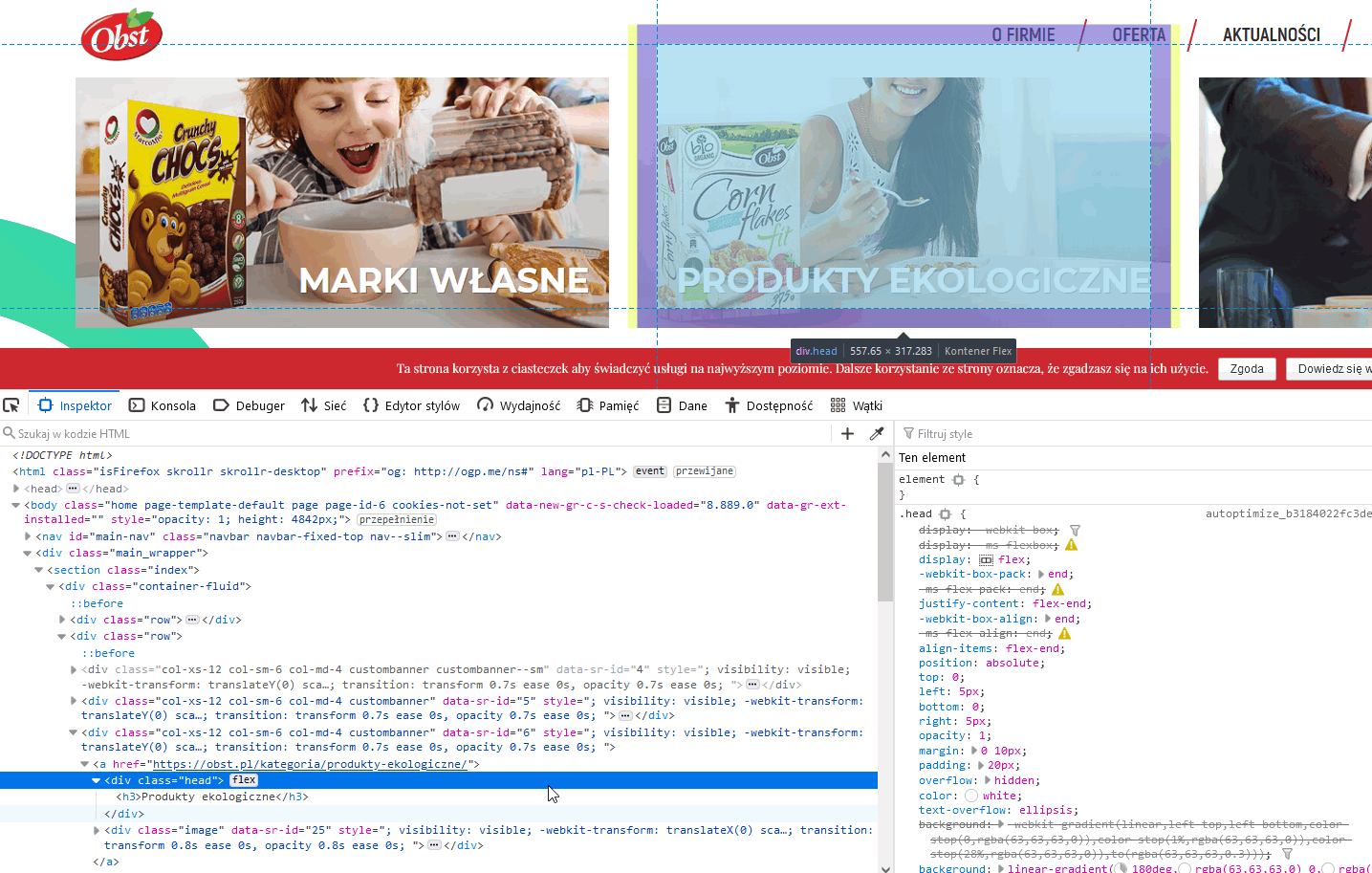Open the autoptimize stylesheet source link
Screen dimensions: 1372x873
click(x=1289, y=514)
